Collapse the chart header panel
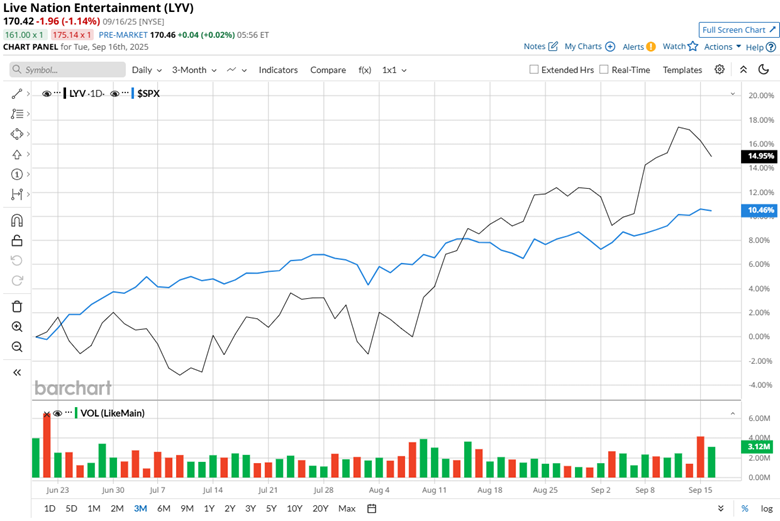Viewport: 780px width, 521px height. (743, 70)
